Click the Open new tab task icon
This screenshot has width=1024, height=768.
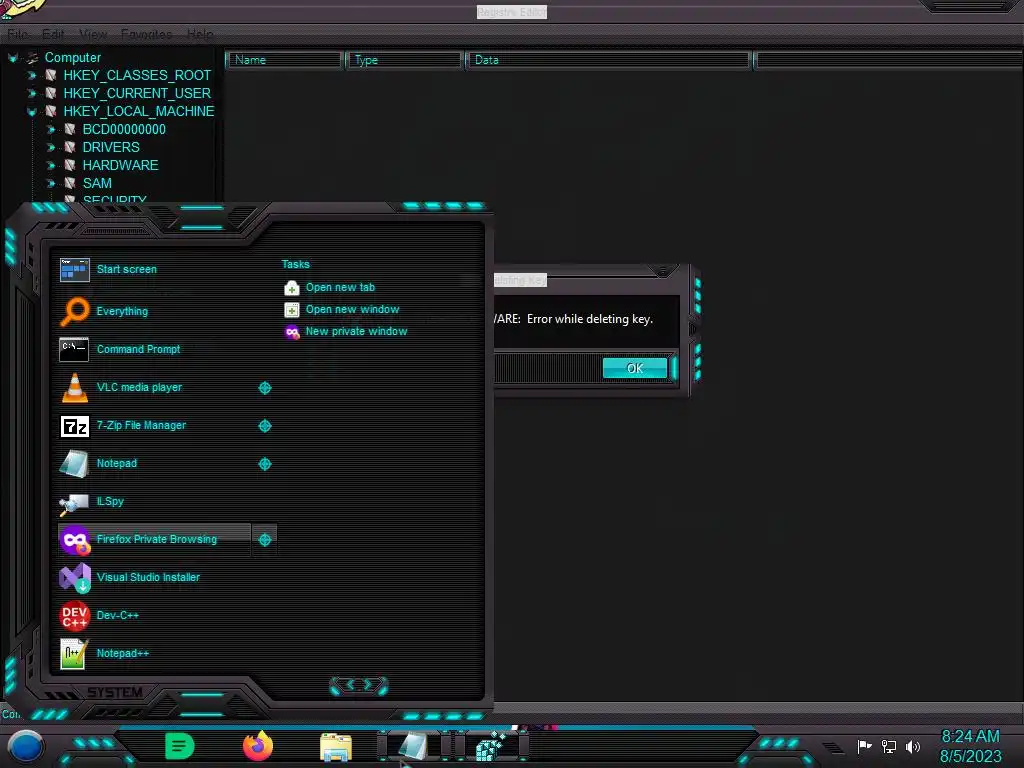[x=292, y=287]
